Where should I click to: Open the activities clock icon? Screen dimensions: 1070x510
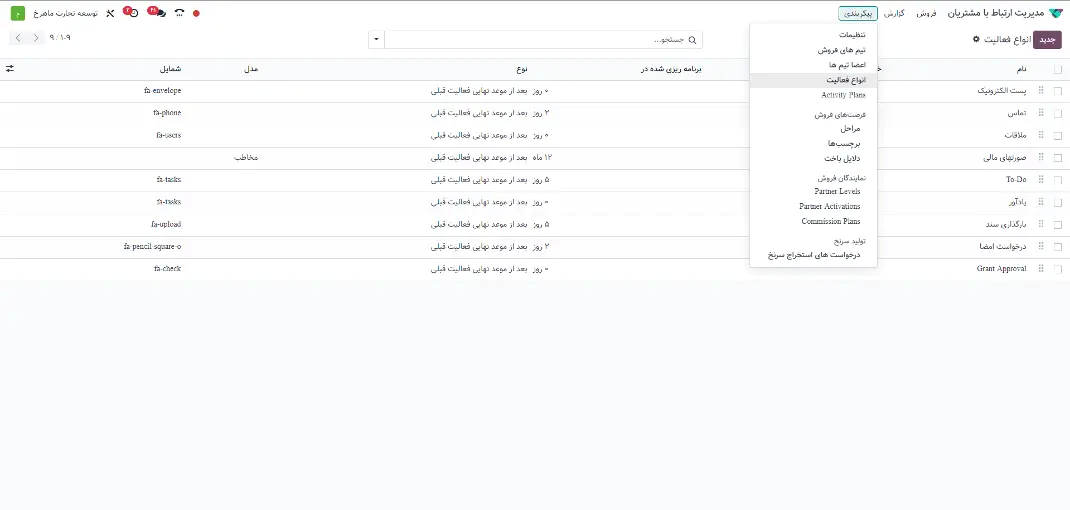pos(133,13)
